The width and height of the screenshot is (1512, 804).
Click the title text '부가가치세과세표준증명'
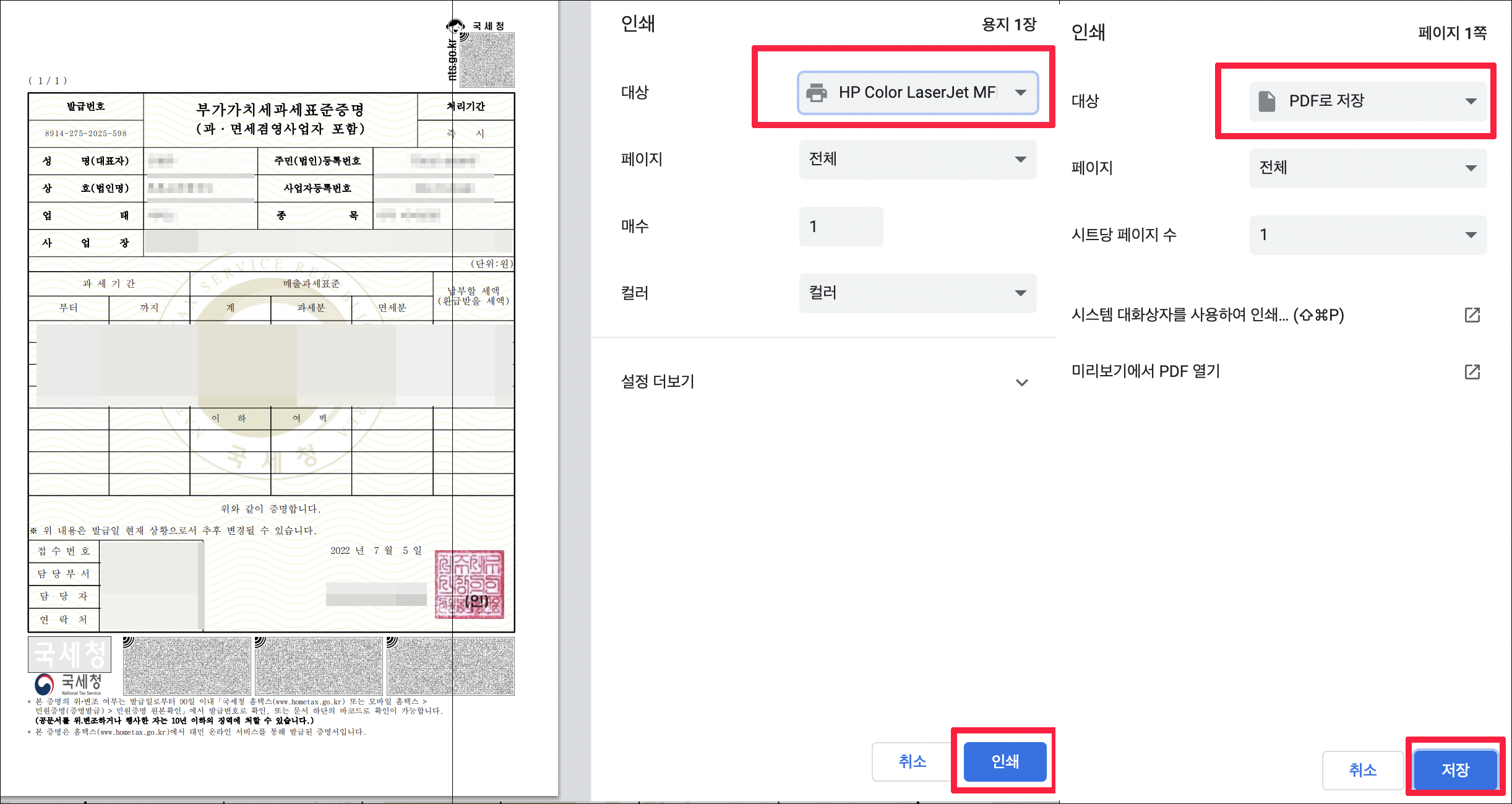click(280, 110)
